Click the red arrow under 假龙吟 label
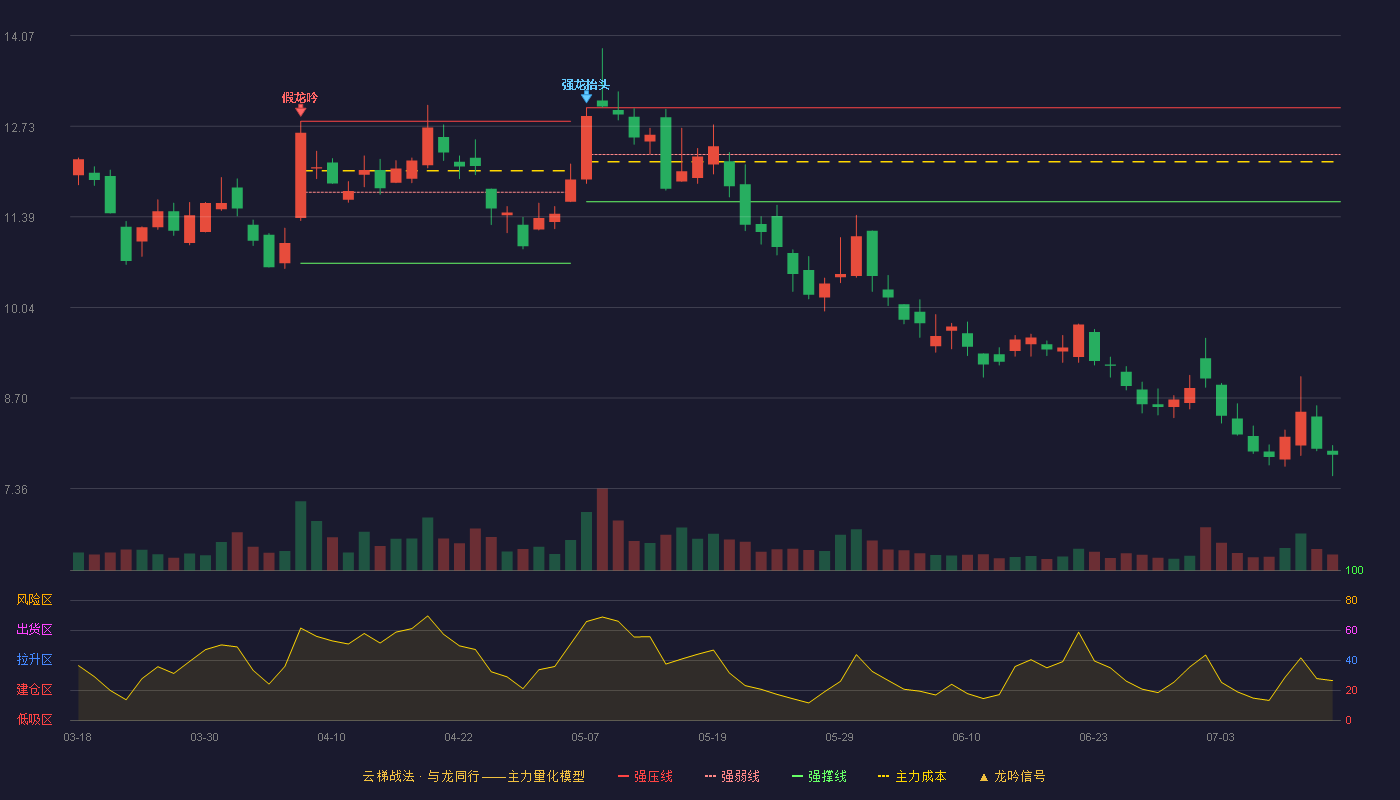The height and width of the screenshot is (800, 1400). pos(300,111)
